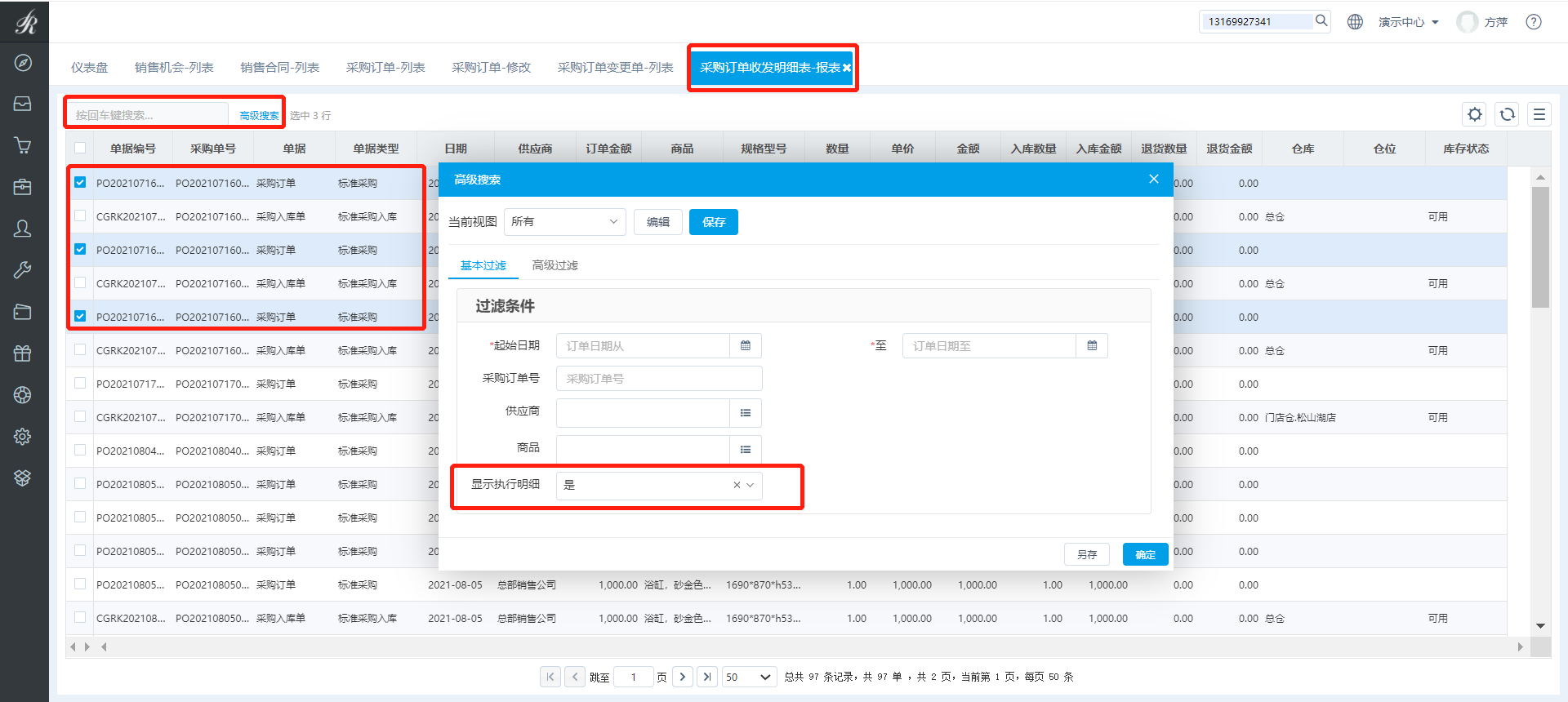Switch to the 仪表盘 tab

tap(89, 68)
